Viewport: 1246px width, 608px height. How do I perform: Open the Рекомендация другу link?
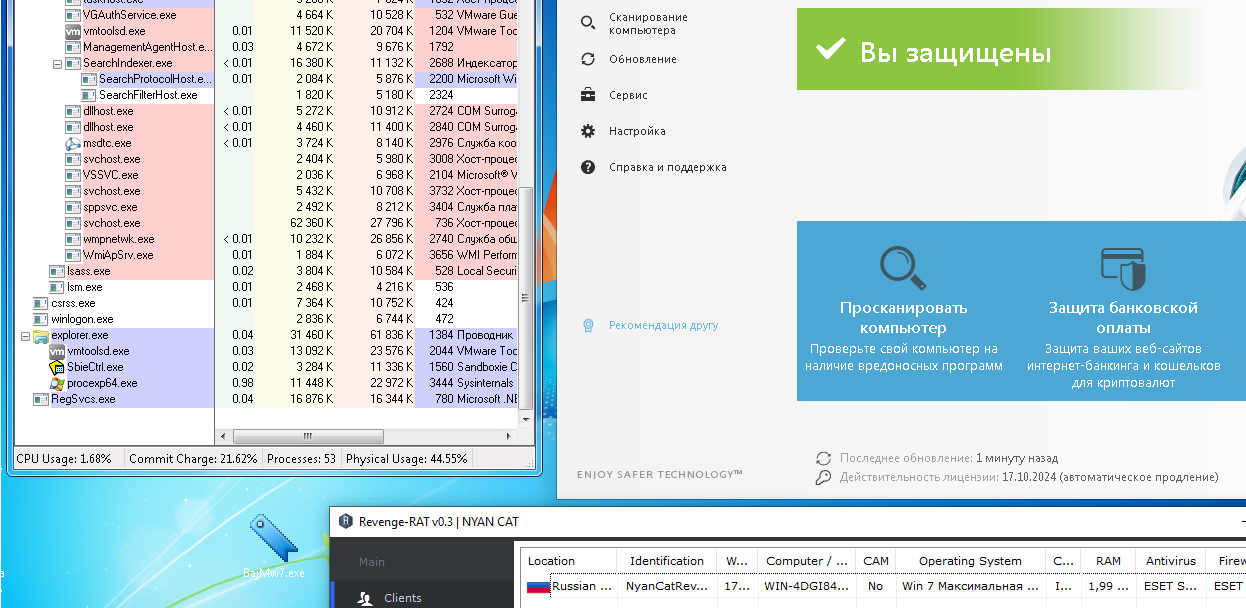click(x=663, y=325)
